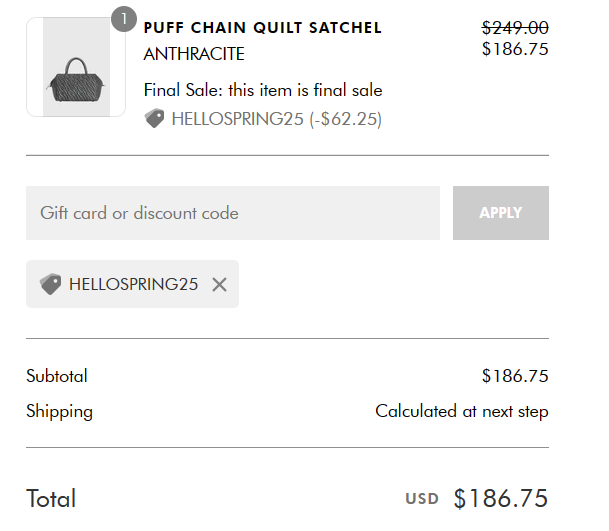Click the $186.75 discounted item price
The height and width of the screenshot is (531, 609).
coord(515,49)
